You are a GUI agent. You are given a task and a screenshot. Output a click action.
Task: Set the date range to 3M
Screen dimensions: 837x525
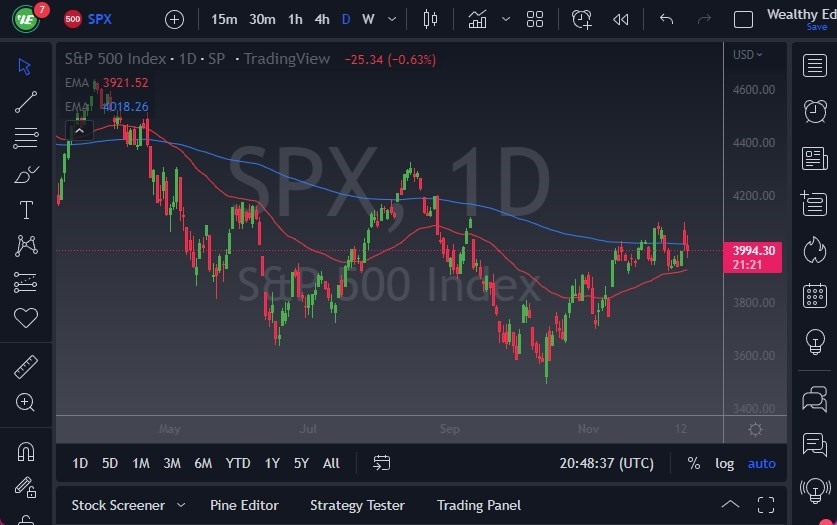pos(172,463)
